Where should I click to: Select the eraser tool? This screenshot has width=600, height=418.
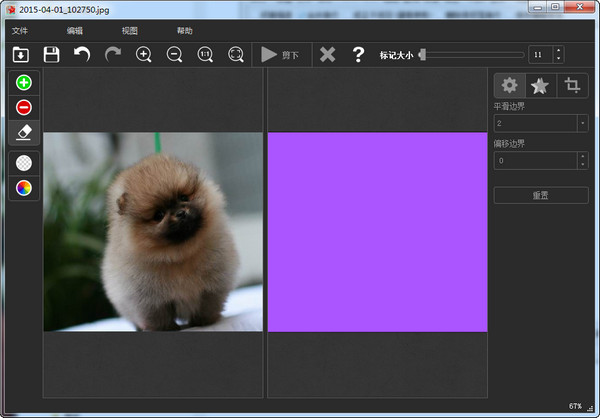click(x=24, y=132)
